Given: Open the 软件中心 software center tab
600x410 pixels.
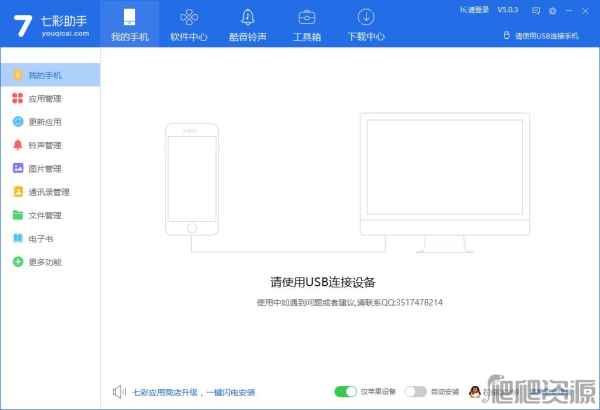Looking at the screenshot, I should tap(187, 24).
